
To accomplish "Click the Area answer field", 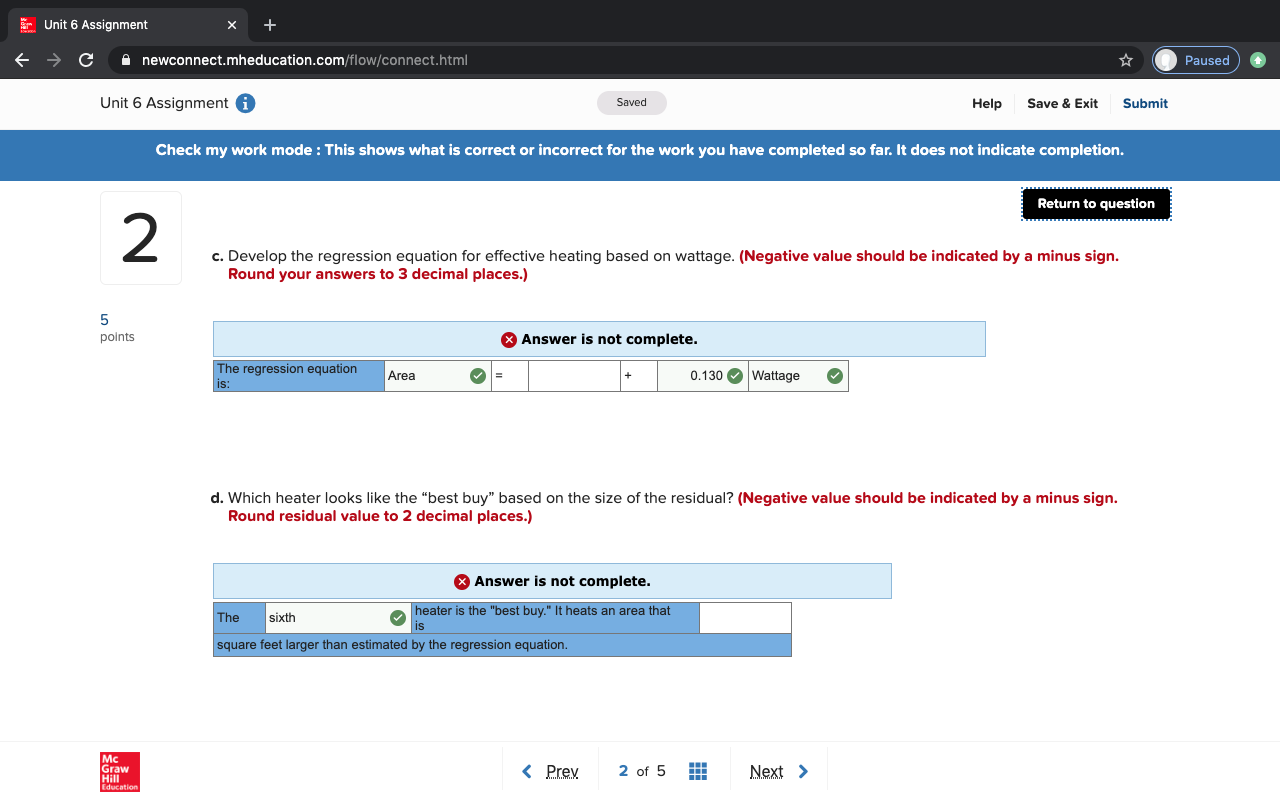I will [x=437, y=376].
